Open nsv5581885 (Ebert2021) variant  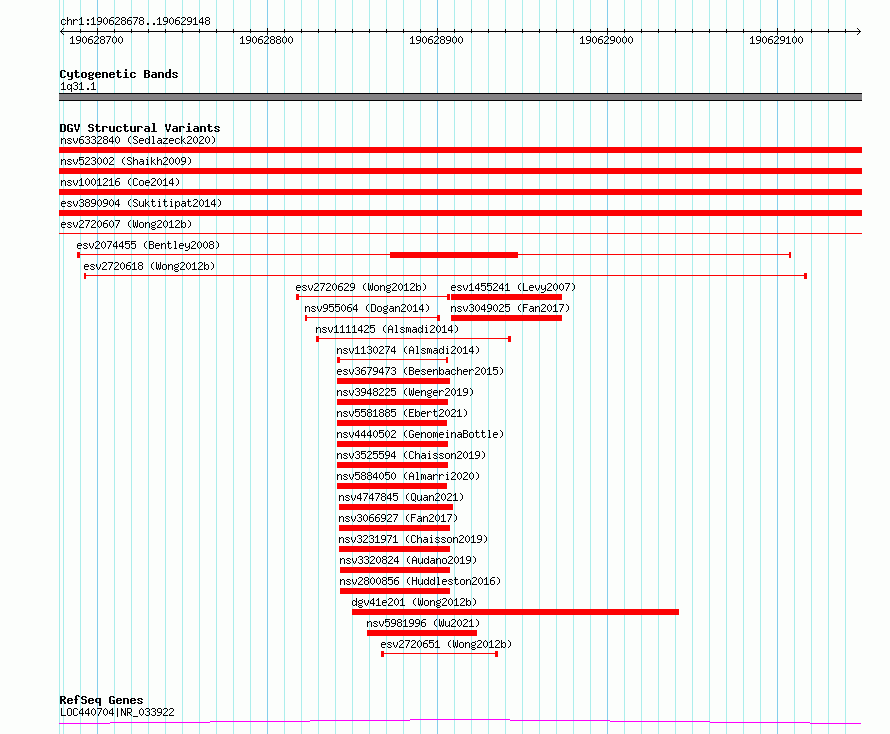click(x=402, y=413)
